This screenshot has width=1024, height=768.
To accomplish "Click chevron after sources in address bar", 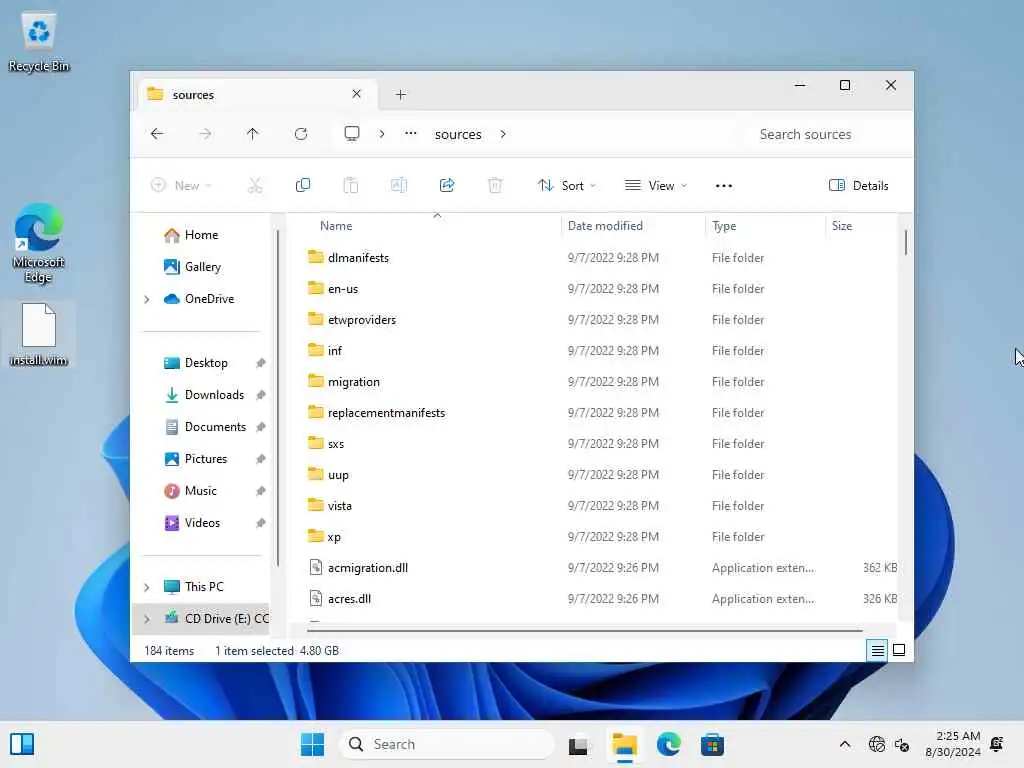I will pyautogui.click(x=503, y=134).
